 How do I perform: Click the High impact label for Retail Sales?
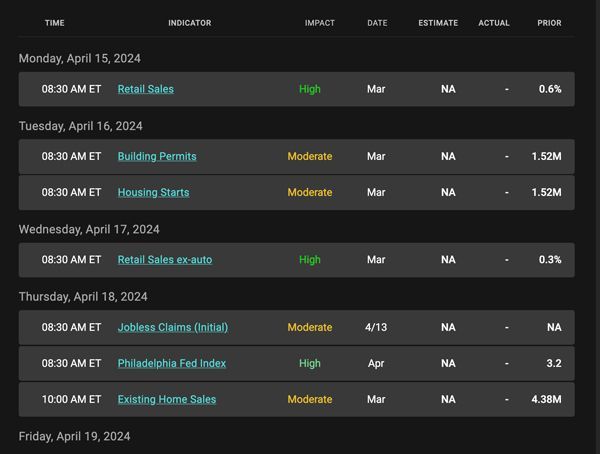[310, 89]
